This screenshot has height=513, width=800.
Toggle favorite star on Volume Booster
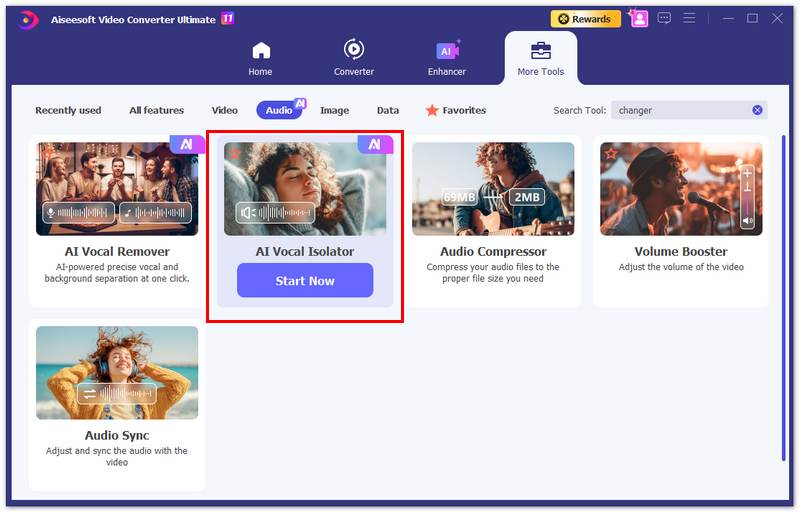point(611,153)
